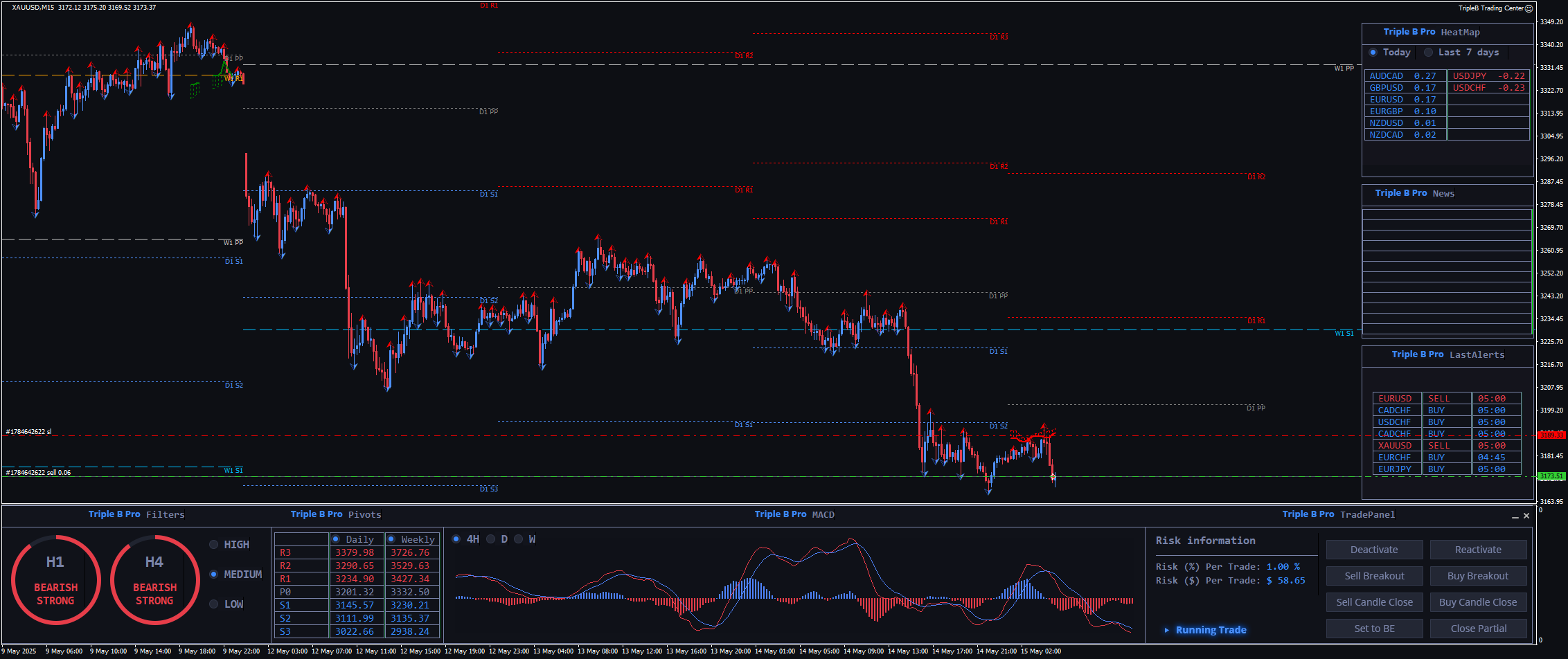This screenshot has width=1568, height=659.
Task: Switch MACD timeframe to D
Action: point(491,539)
